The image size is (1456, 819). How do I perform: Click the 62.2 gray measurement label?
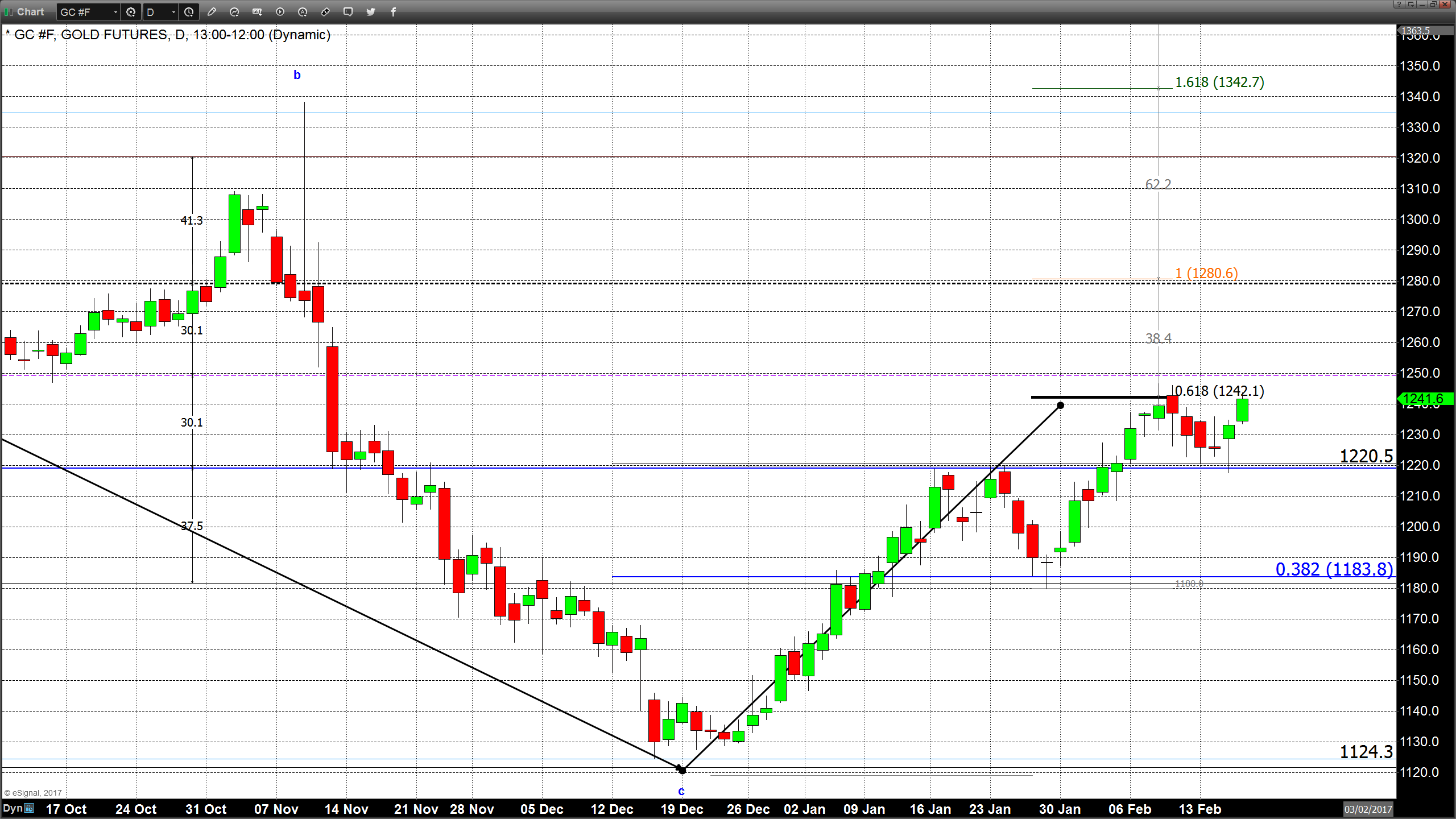1159,184
